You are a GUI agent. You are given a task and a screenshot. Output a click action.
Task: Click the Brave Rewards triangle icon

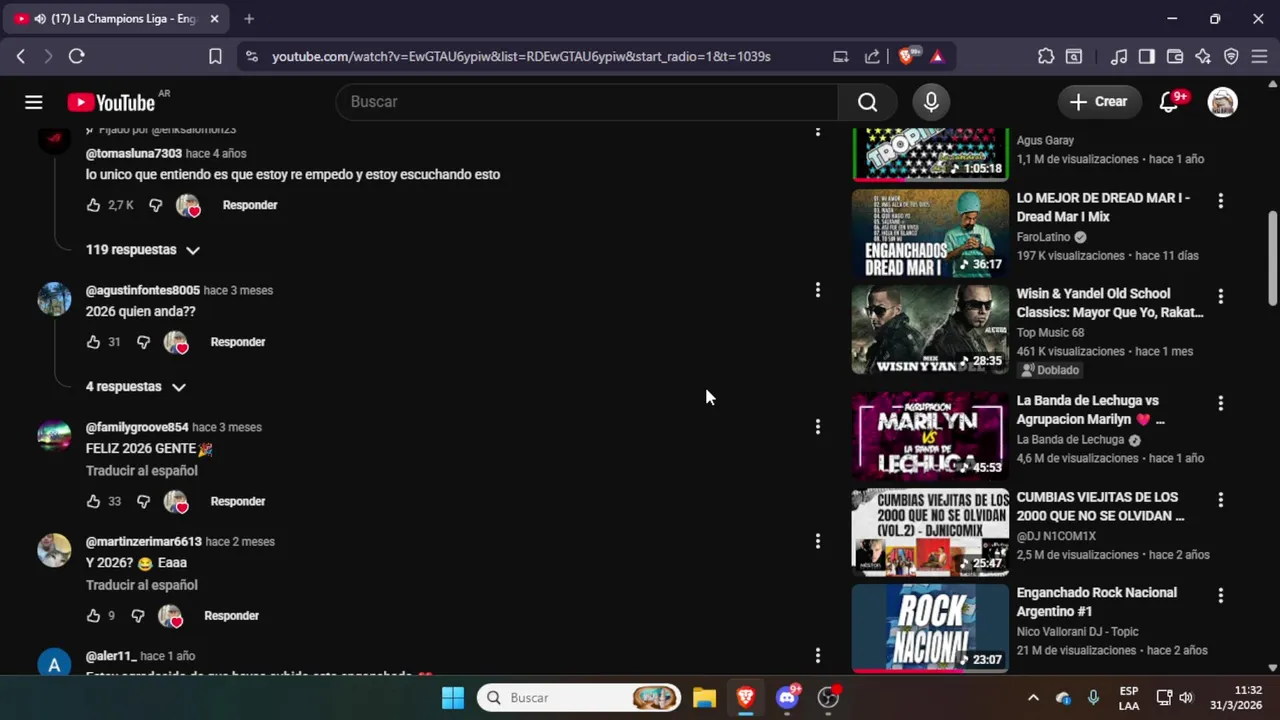pyautogui.click(x=937, y=57)
